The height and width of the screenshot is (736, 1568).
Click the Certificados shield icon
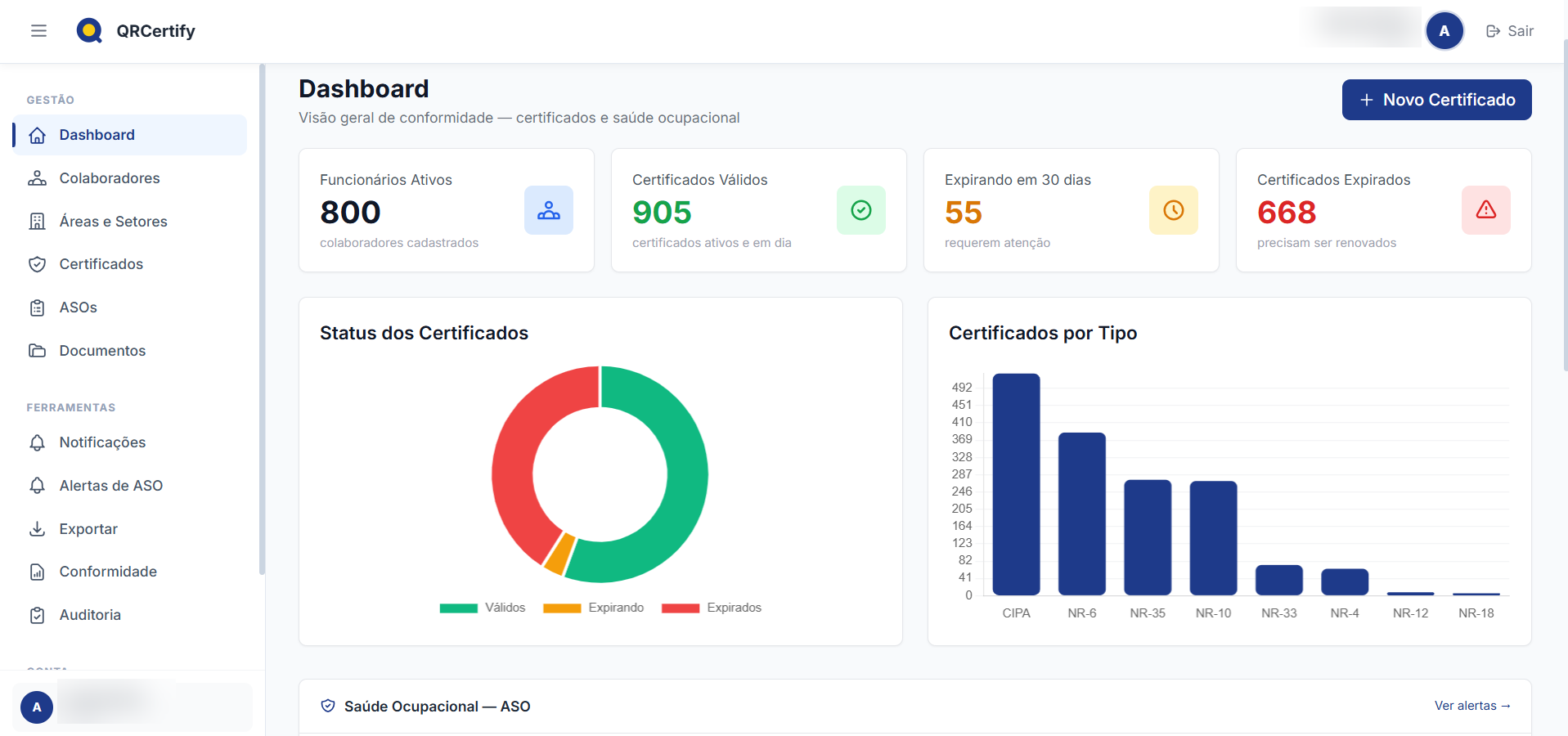(x=38, y=264)
